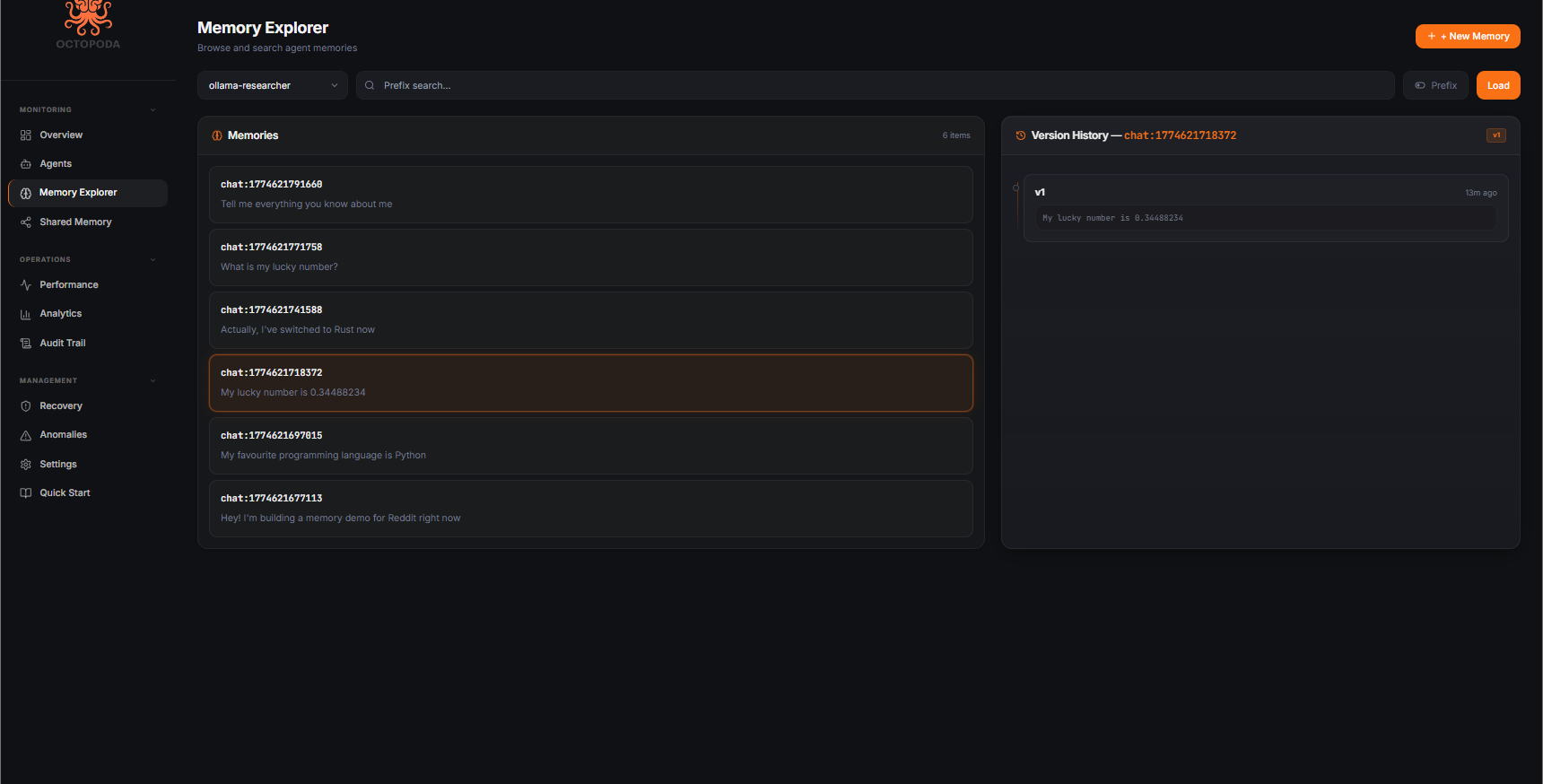Image resolution: width=1543 pixels, height=784 pixels.
Task: Click the orange Load button
Action: pos(1498,86)
